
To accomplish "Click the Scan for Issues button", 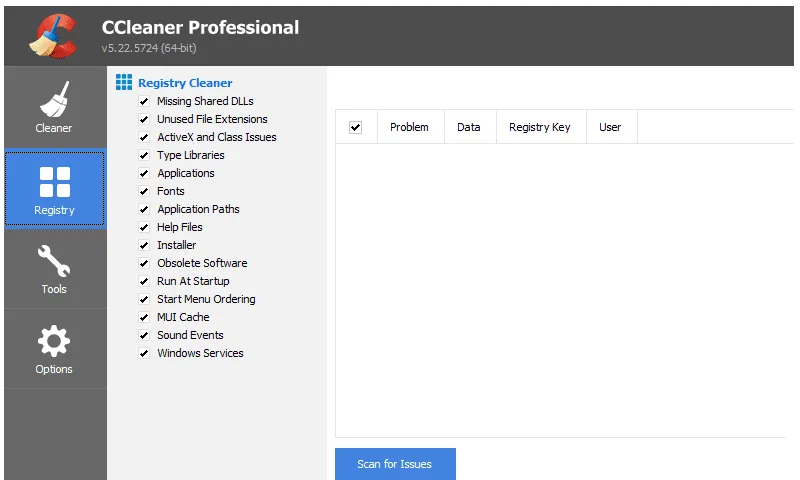I will [x=395, y=464].
